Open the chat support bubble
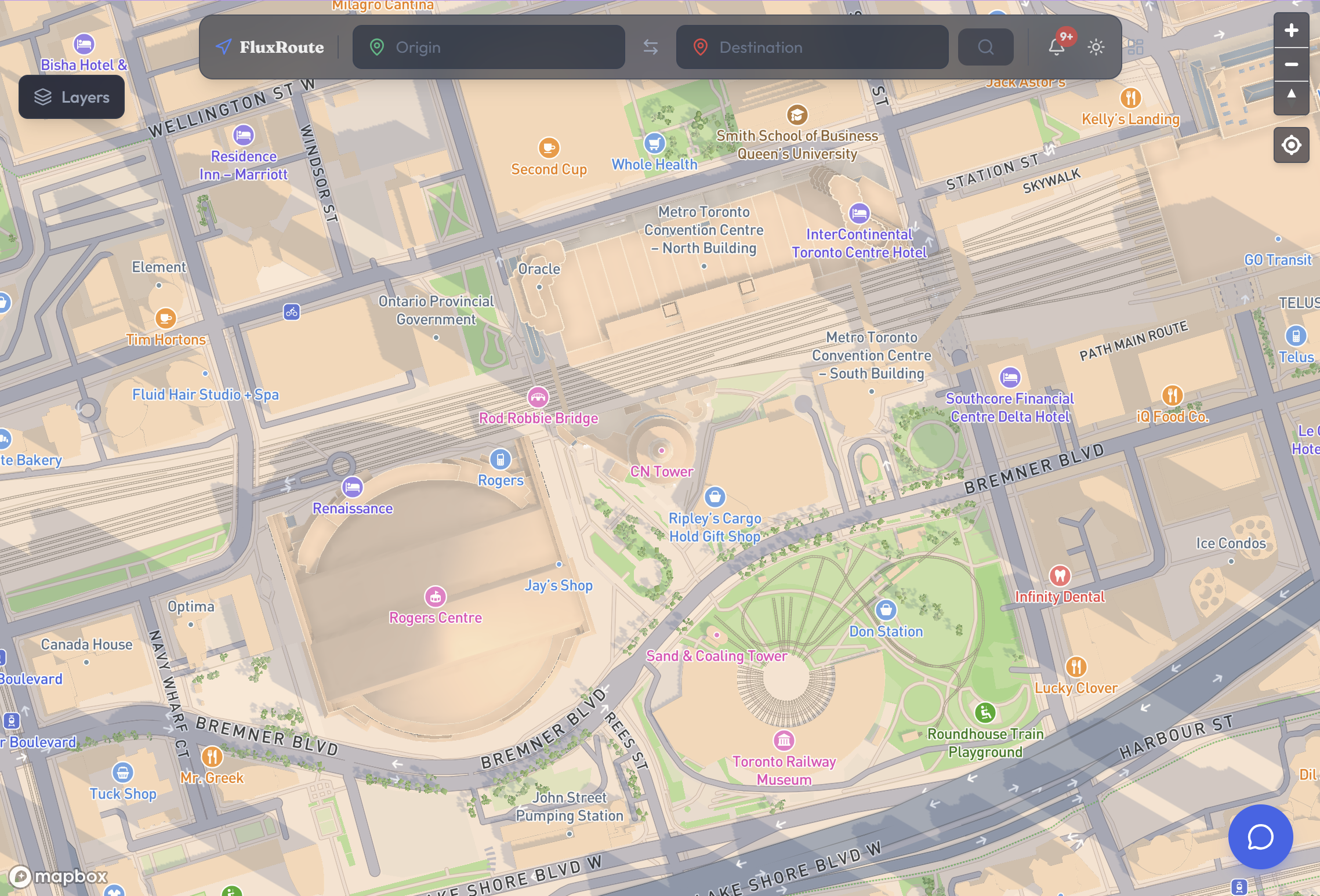The image size is (1320, 896). coord(1260,836)
